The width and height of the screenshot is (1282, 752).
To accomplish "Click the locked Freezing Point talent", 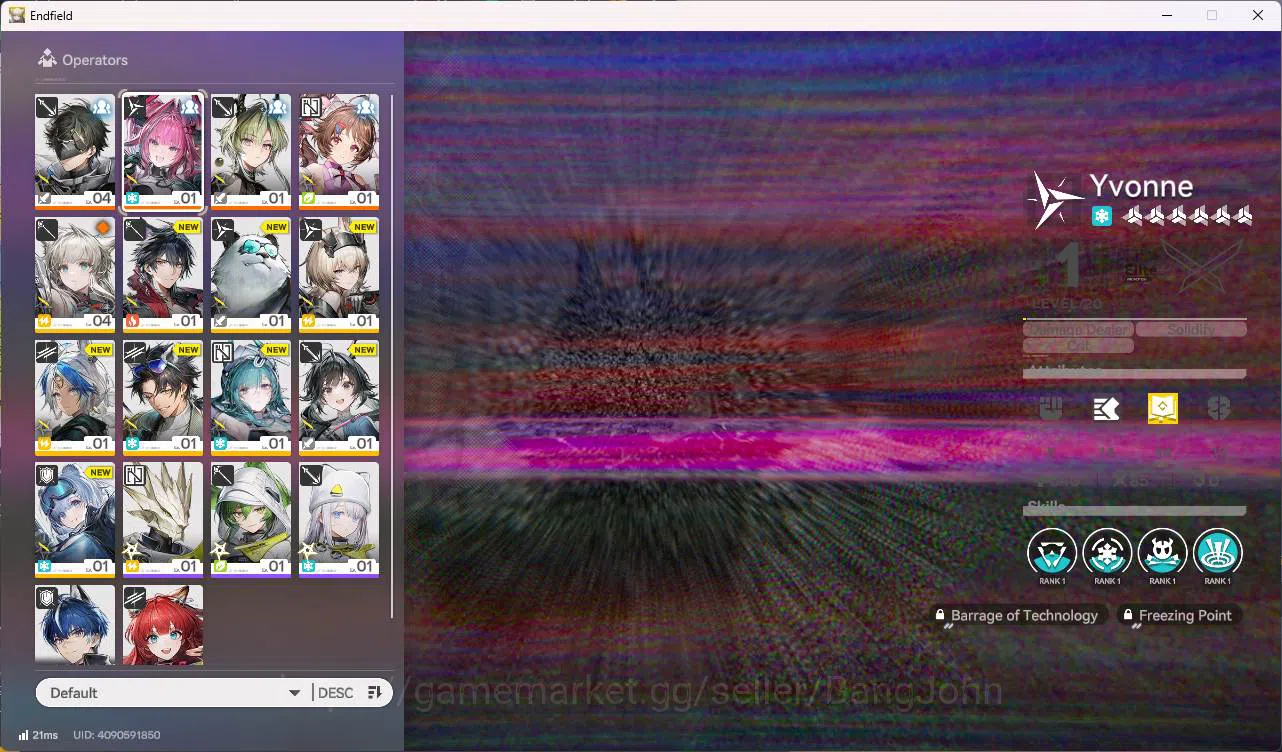I will pos(1178,615).
